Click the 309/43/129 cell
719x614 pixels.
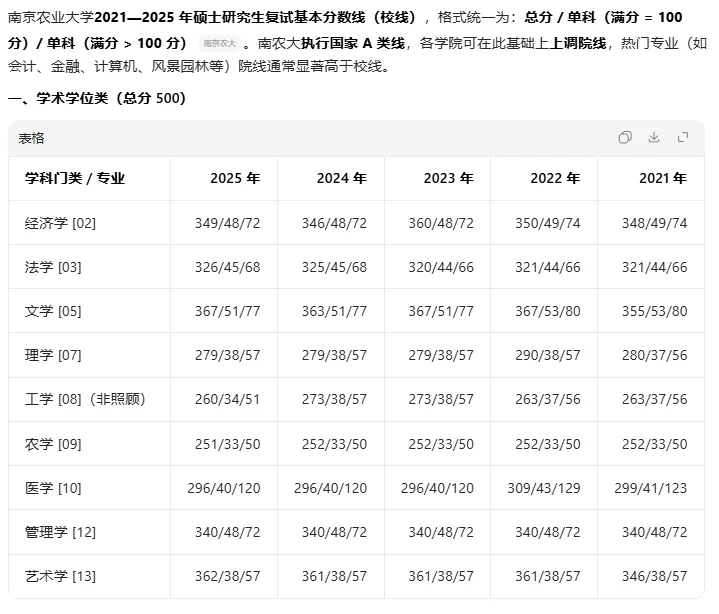tap(544, 488)
